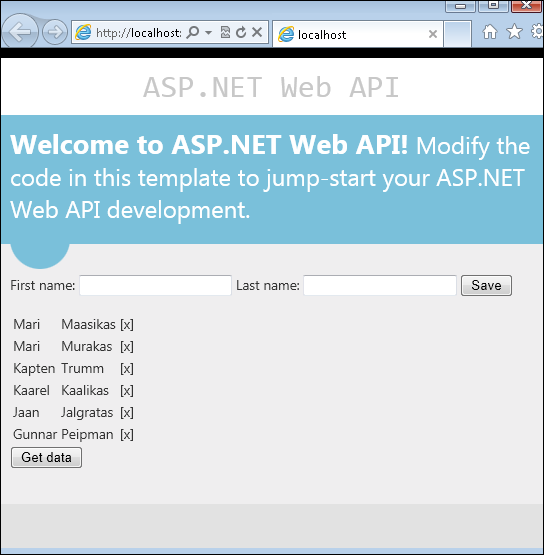Click the first name Kaarel
The width and height of the screenshot is (544, 555).
[32, 391]
